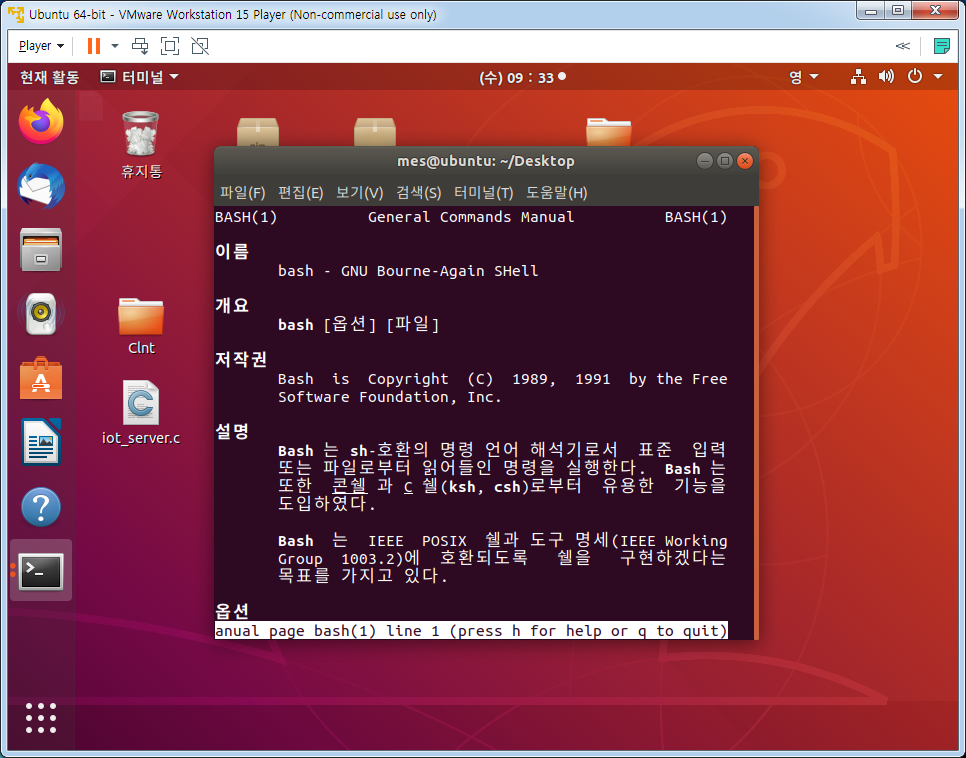Launch Thunderbird mail from the dock
The width and height of the screenshot is (966, 758).
[x=41, y=186]
